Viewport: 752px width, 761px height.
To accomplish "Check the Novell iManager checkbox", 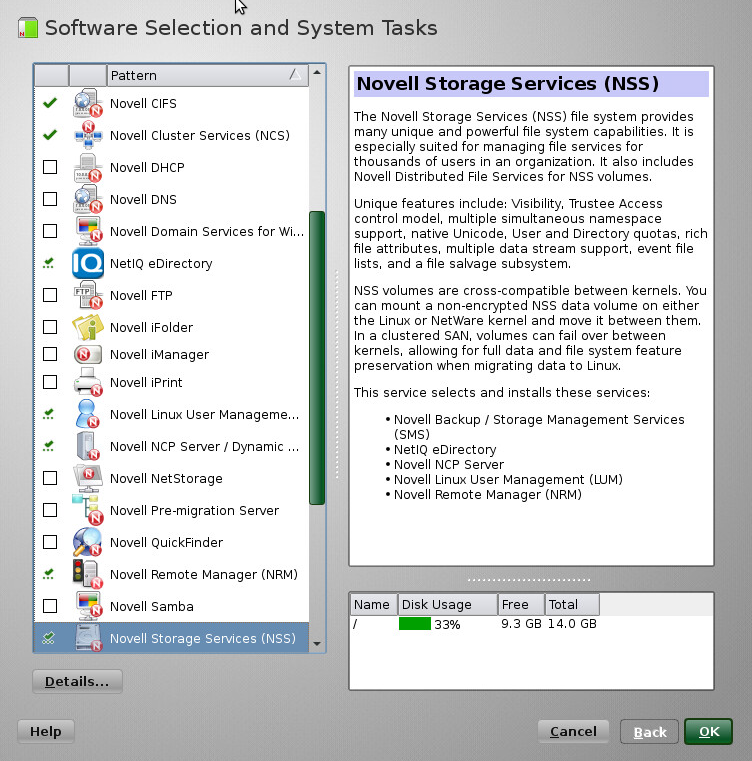I will 50,354.
